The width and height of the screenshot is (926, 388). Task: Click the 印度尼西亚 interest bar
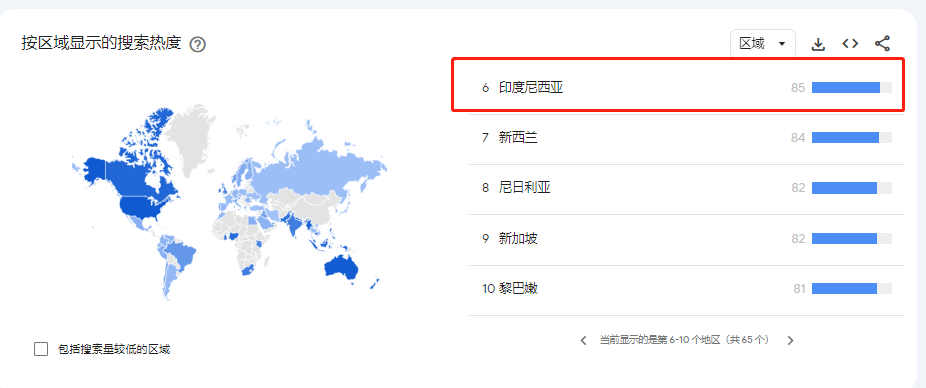(852, 87)
